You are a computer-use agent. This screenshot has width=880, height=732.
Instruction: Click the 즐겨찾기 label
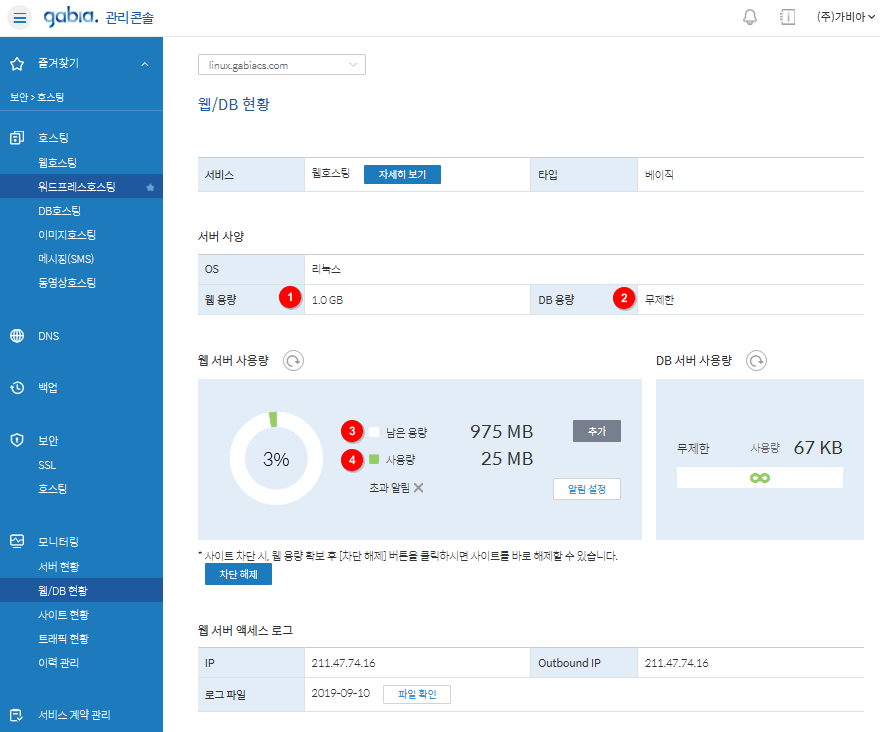[x=58, y=63]
